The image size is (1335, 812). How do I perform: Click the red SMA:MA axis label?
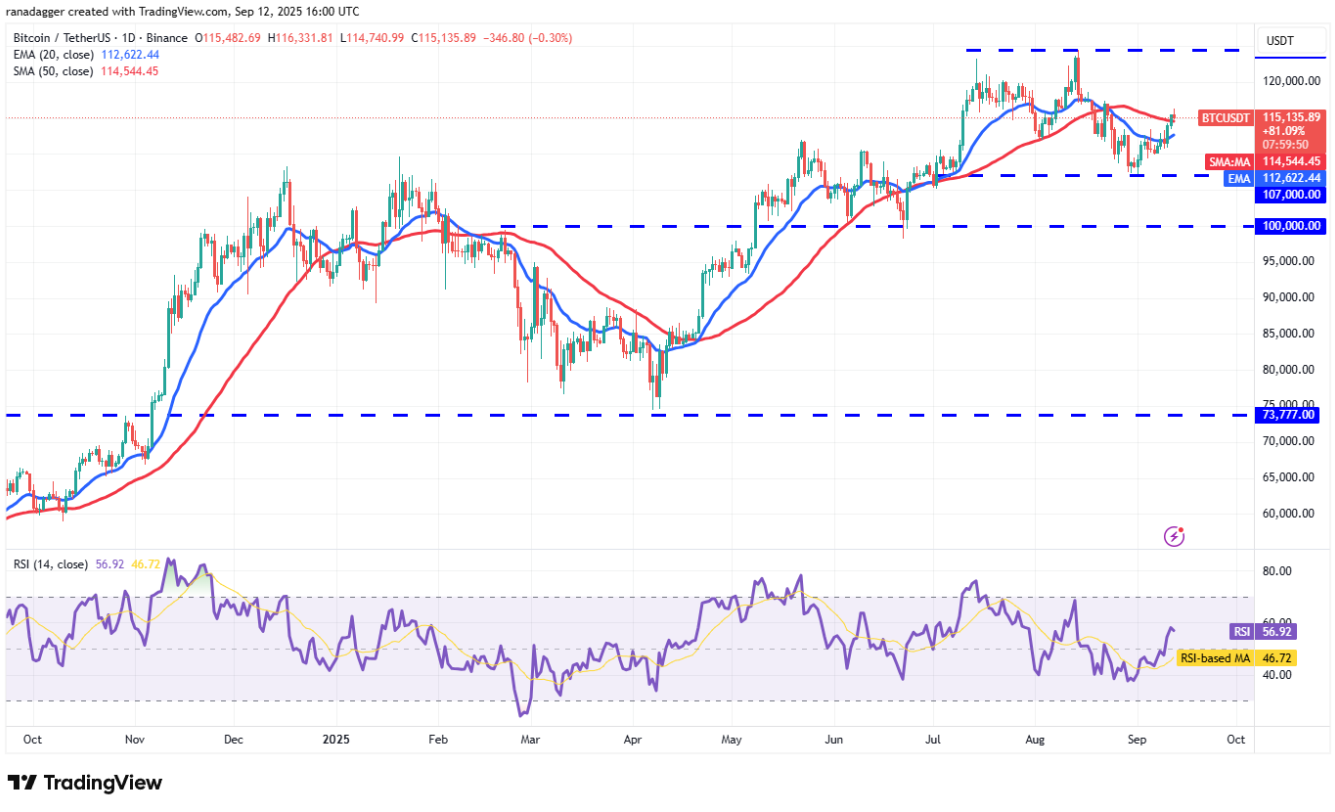(1228, 161)
